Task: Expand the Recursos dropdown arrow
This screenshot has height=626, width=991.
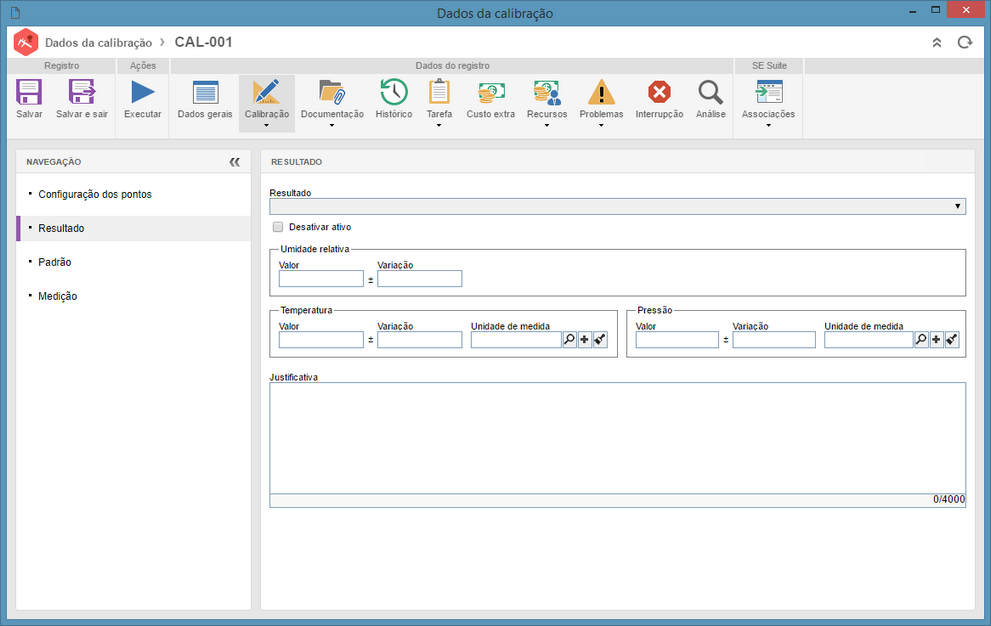Action: coord(547,125)
